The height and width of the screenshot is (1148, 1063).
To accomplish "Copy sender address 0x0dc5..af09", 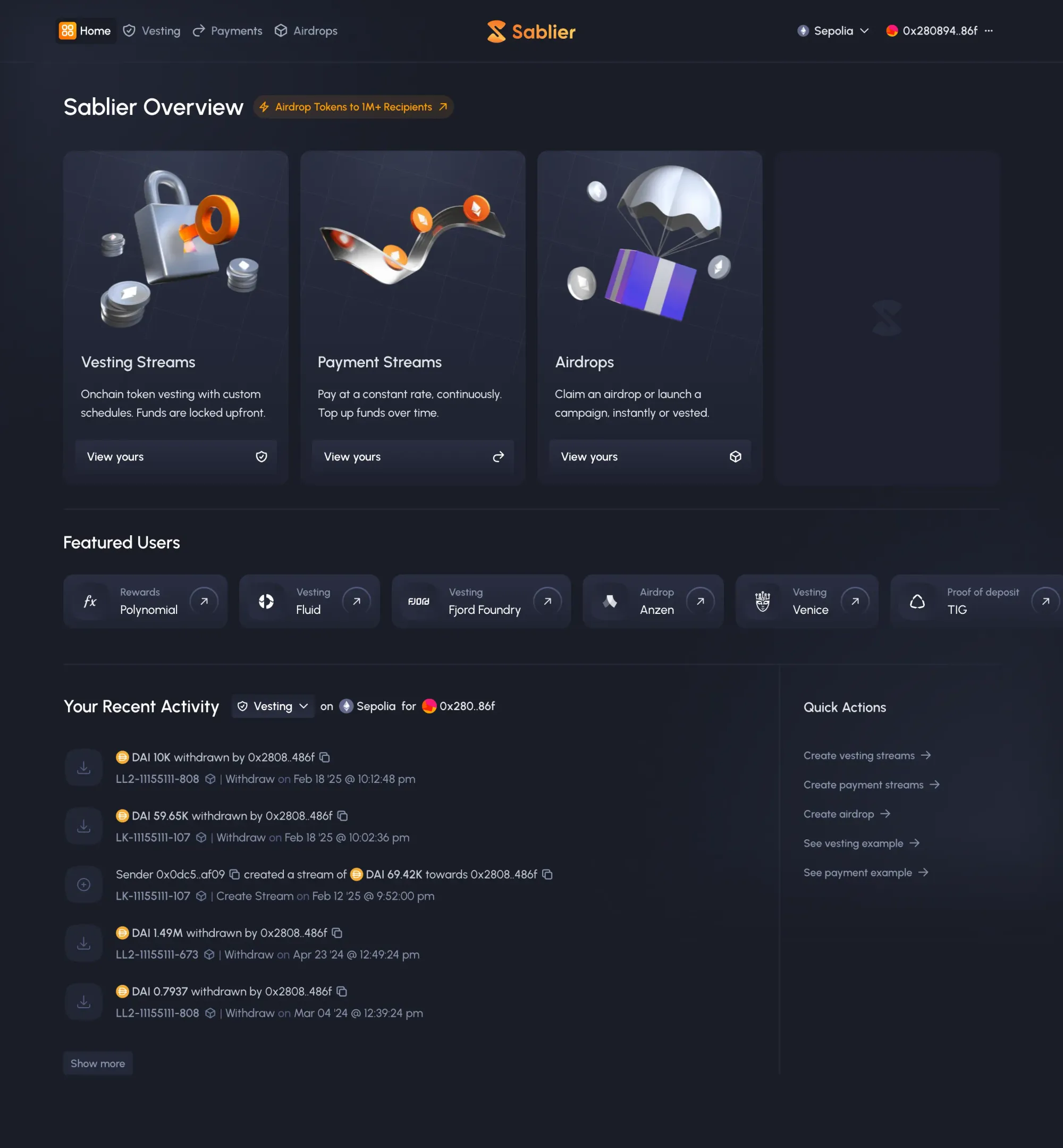I will [x=235, y=874].
